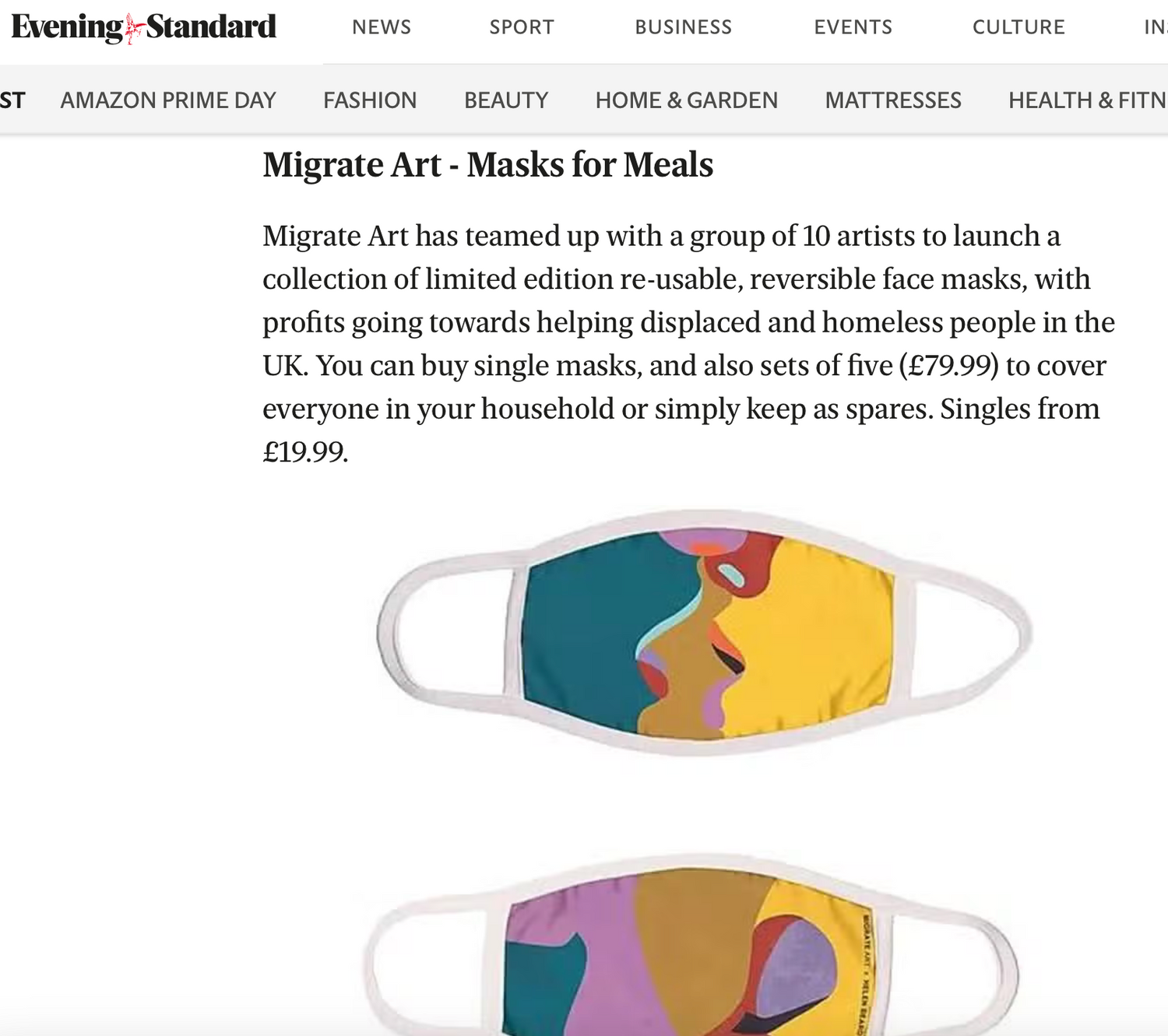
Task: Open Home & Garden category
Action: point(686,100)
